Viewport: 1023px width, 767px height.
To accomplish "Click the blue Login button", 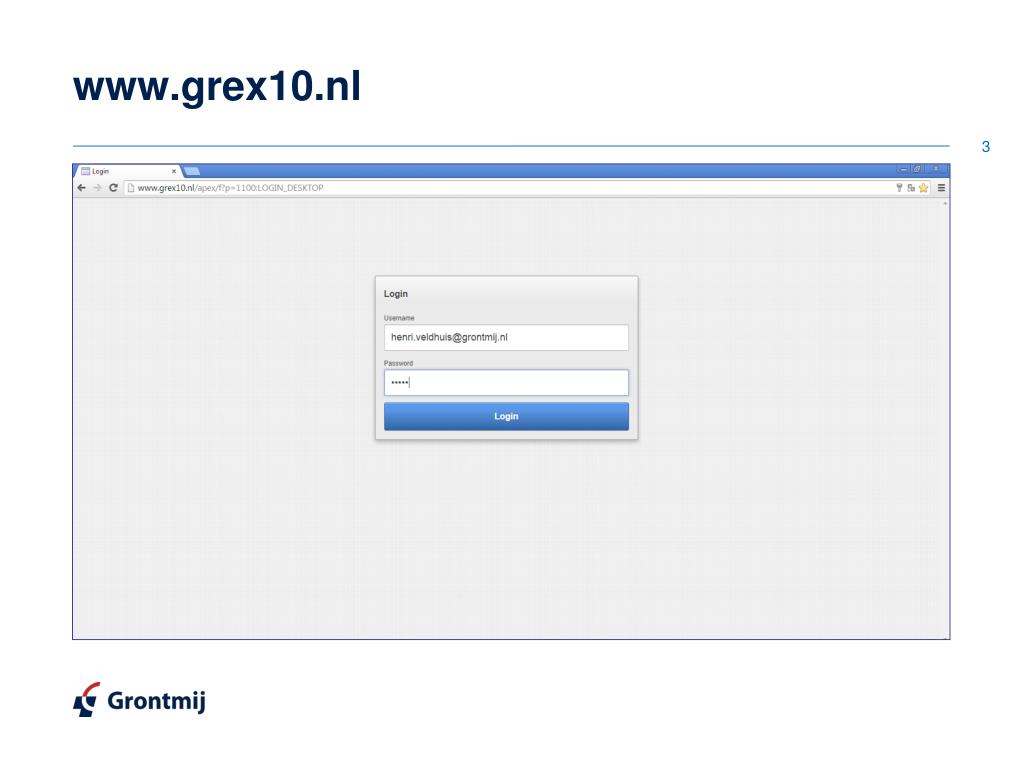I will 506,416.
